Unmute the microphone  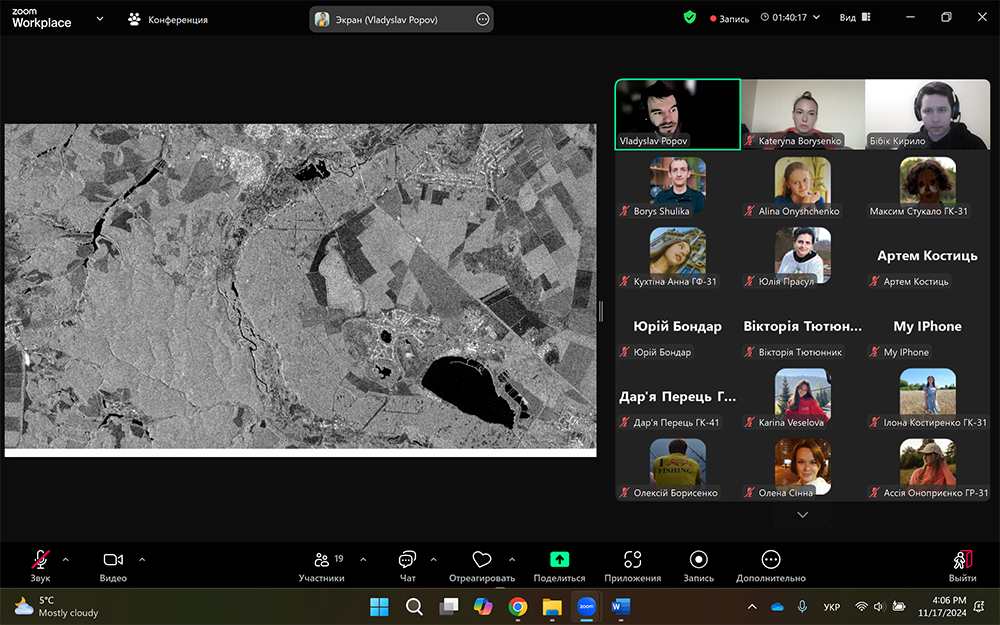click(40, 561)
